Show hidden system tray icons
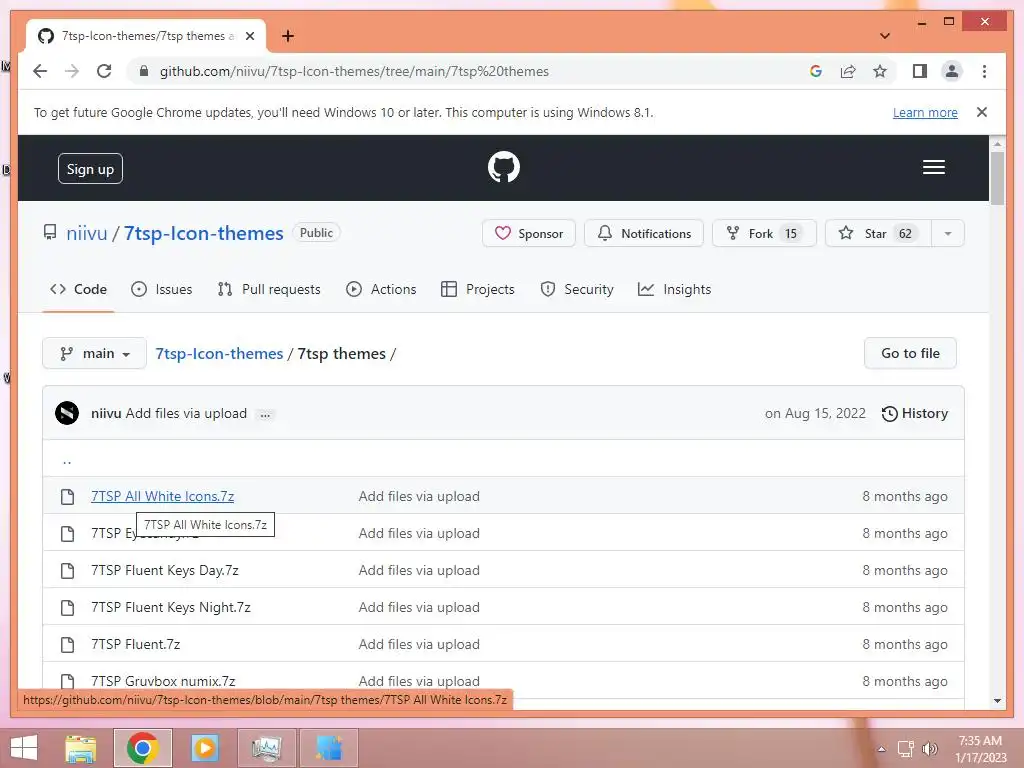This screenshot has height=768, width=1024. [x=881, y=749]
